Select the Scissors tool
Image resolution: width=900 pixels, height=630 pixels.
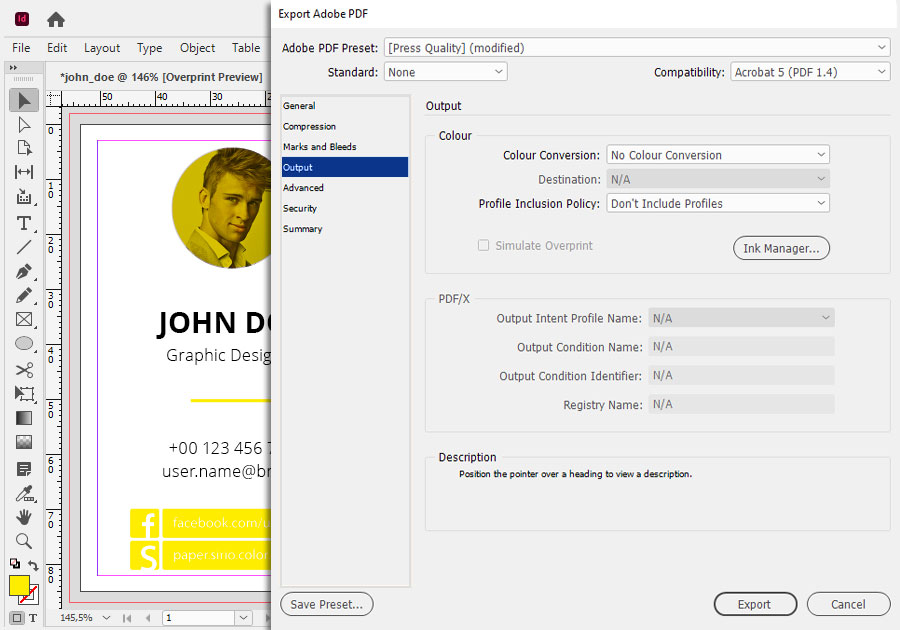pyautogui.click(x=24, y=370)
